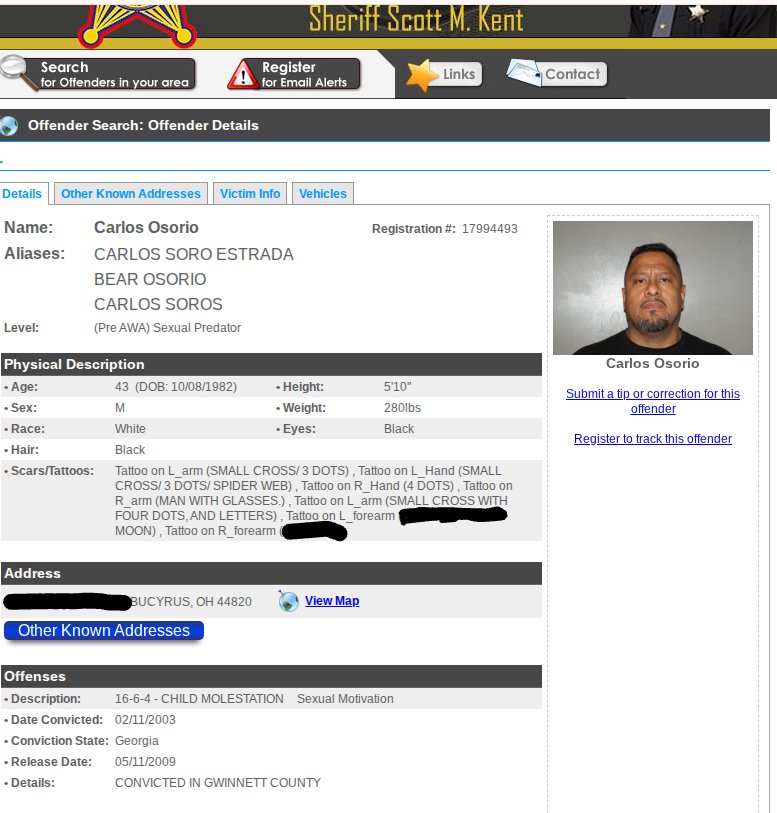Image resolution: width=777 pixels, height=813 pixels.
Task: Click the magnifying glass search icon
Action: (x=18, y=73)
